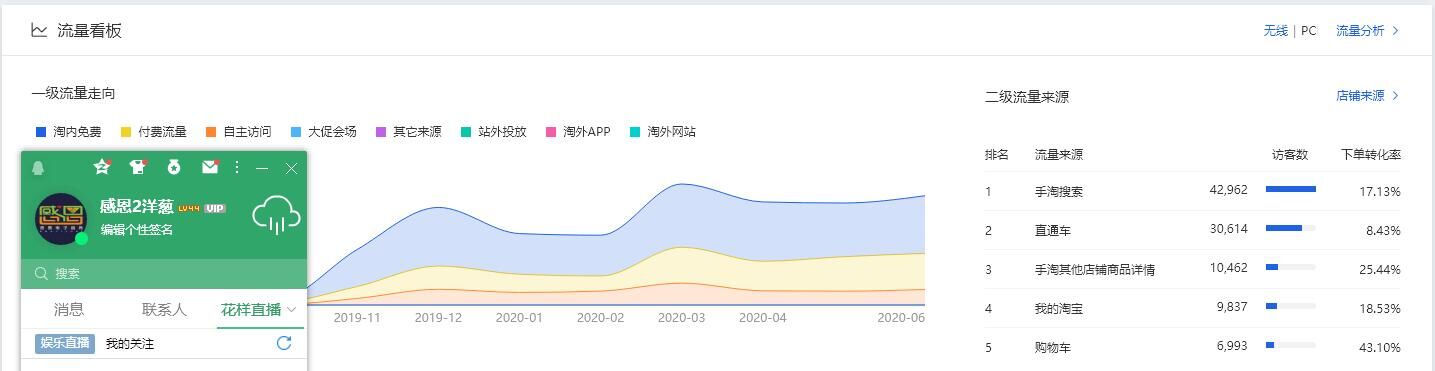Toggle the 站外投放 legend series
Screen dimensions: 1435x371
494,132
